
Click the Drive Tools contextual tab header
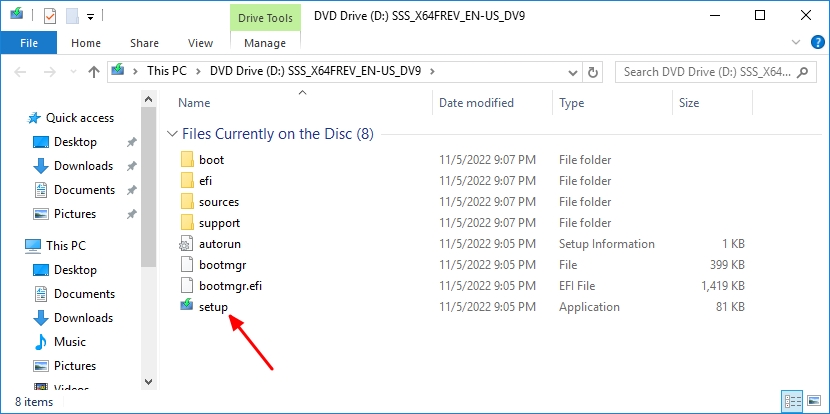pos(265,17)
